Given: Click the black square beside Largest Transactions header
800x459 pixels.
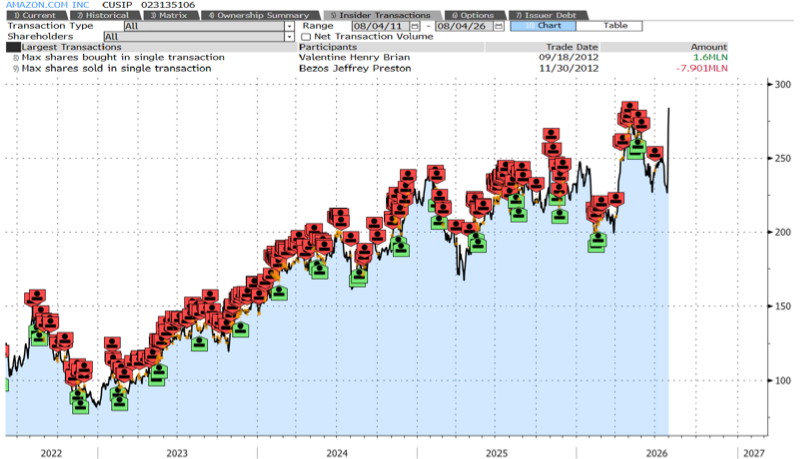Looking at the screenshot, I should click(13, 47).
